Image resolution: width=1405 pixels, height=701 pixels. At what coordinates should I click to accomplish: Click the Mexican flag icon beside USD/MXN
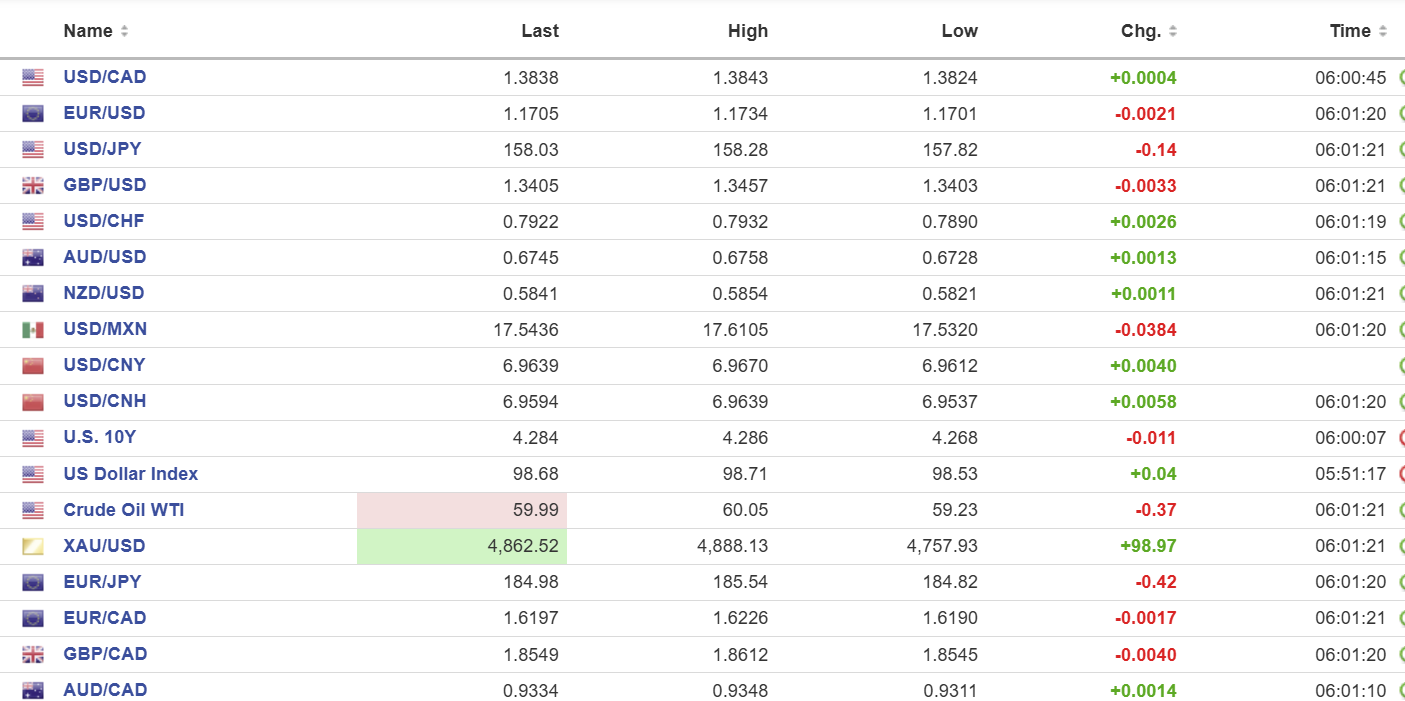point(33,330)
